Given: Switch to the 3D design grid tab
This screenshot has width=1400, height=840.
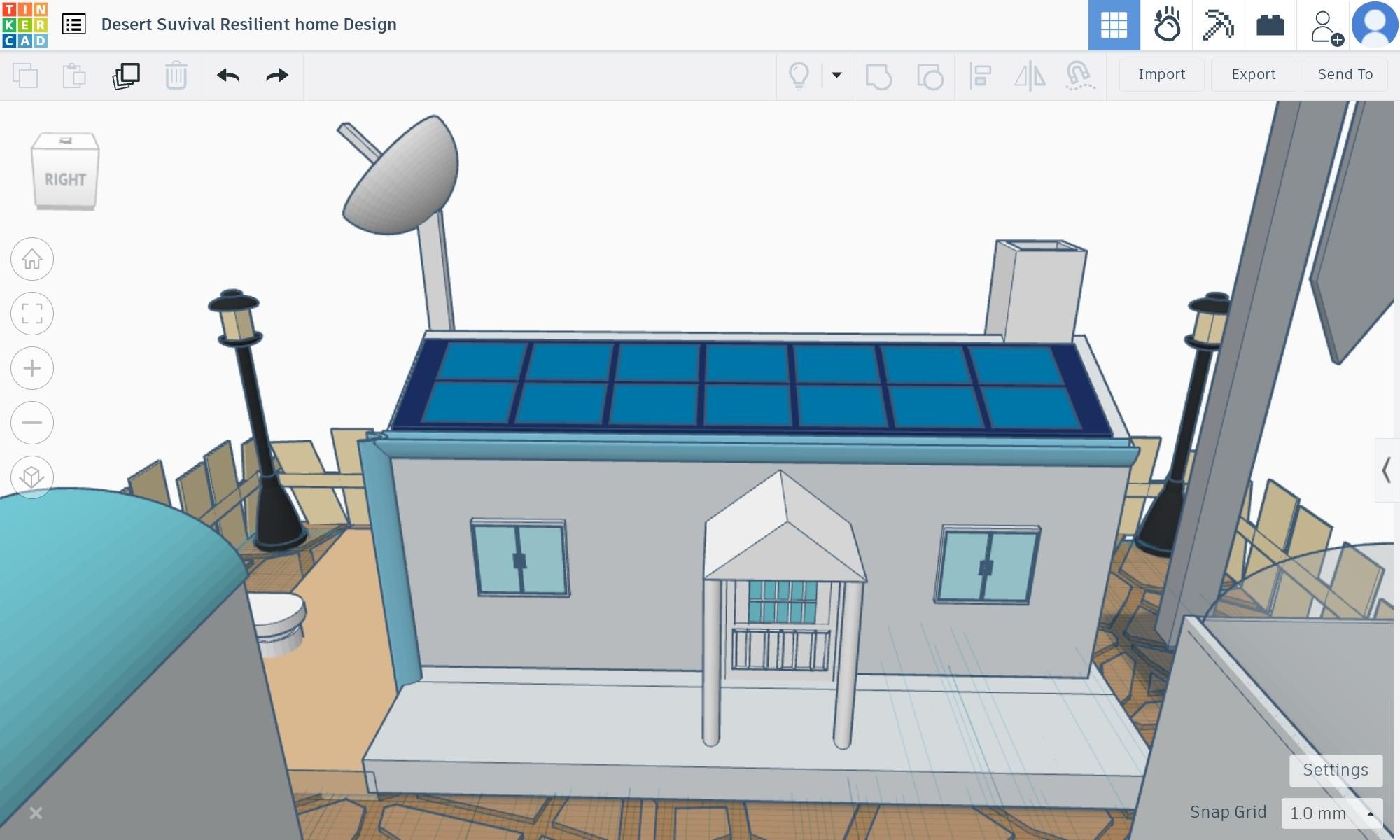Looking at the screenshot, I should pyautogui.click(x=1114, y=24).
